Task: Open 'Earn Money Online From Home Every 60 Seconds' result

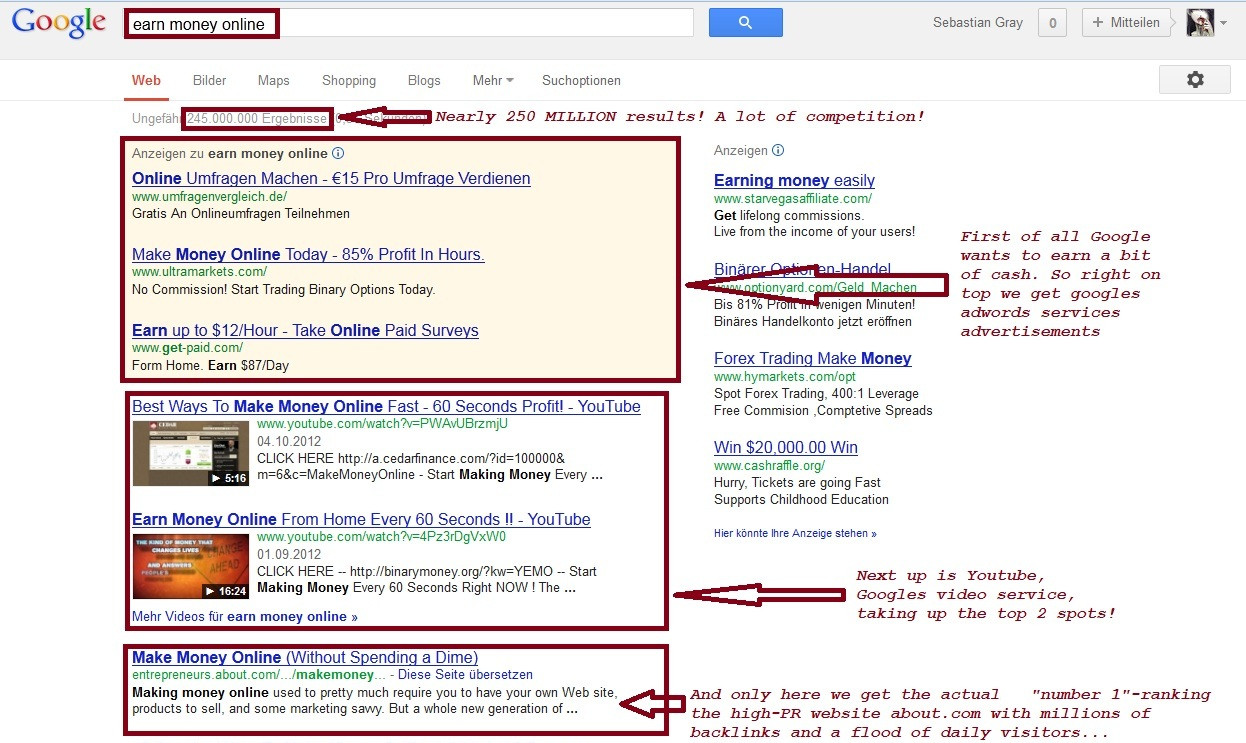Action: [361, 520]
